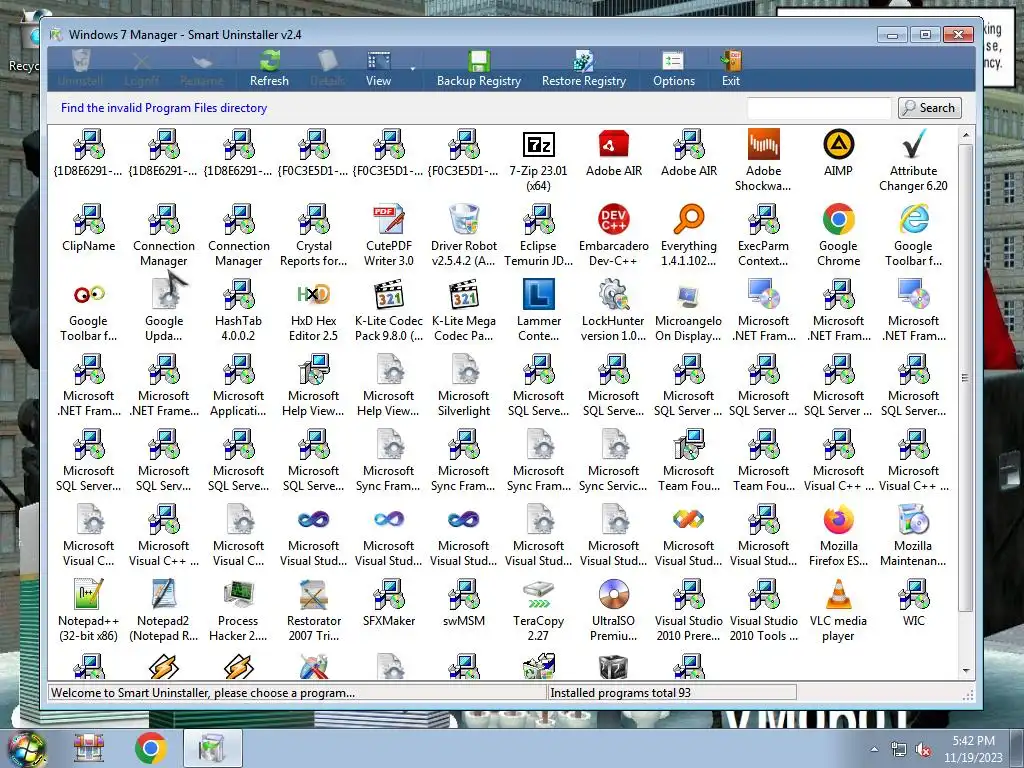Select the SFXMaker program icon
Viewport: 1024px width, 768px height.
click(x=389, y=603)
